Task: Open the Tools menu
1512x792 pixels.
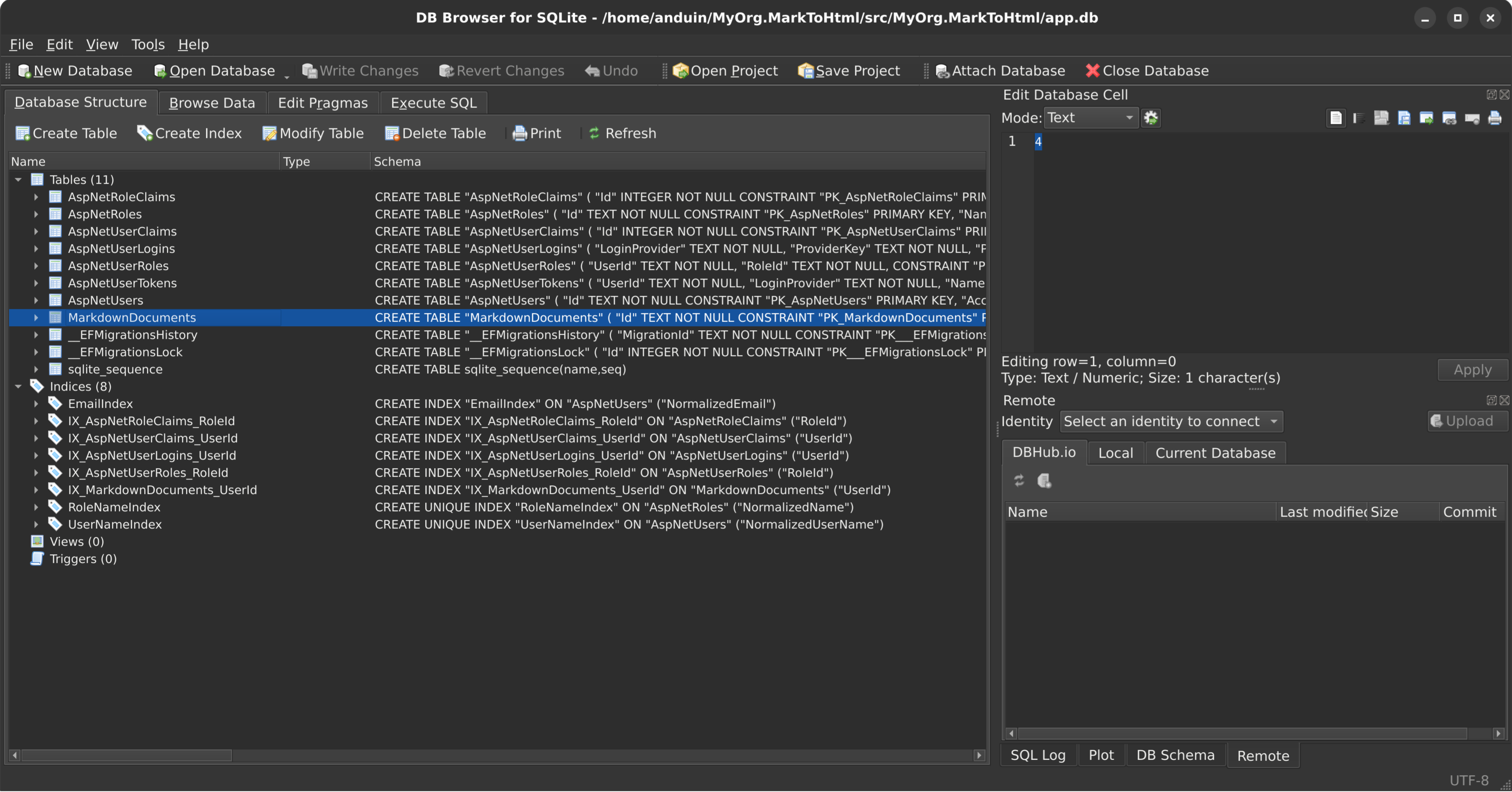Action: click(148, 44)
